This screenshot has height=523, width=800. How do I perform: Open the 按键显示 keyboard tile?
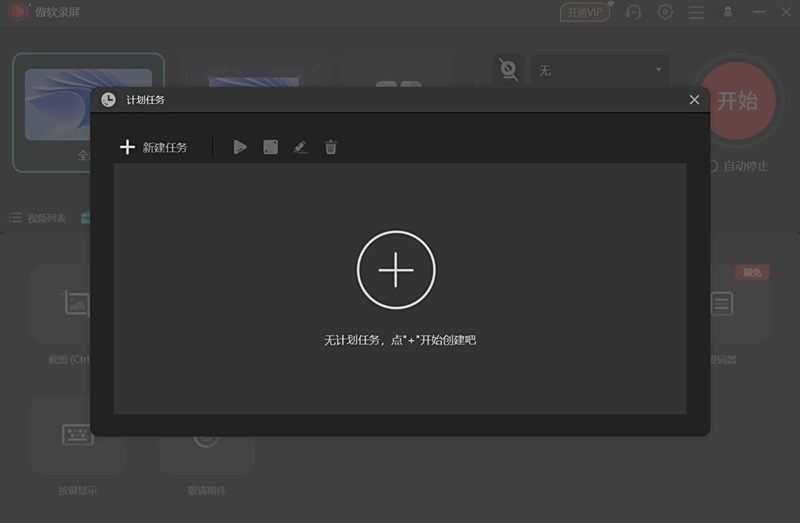point(77,436)
